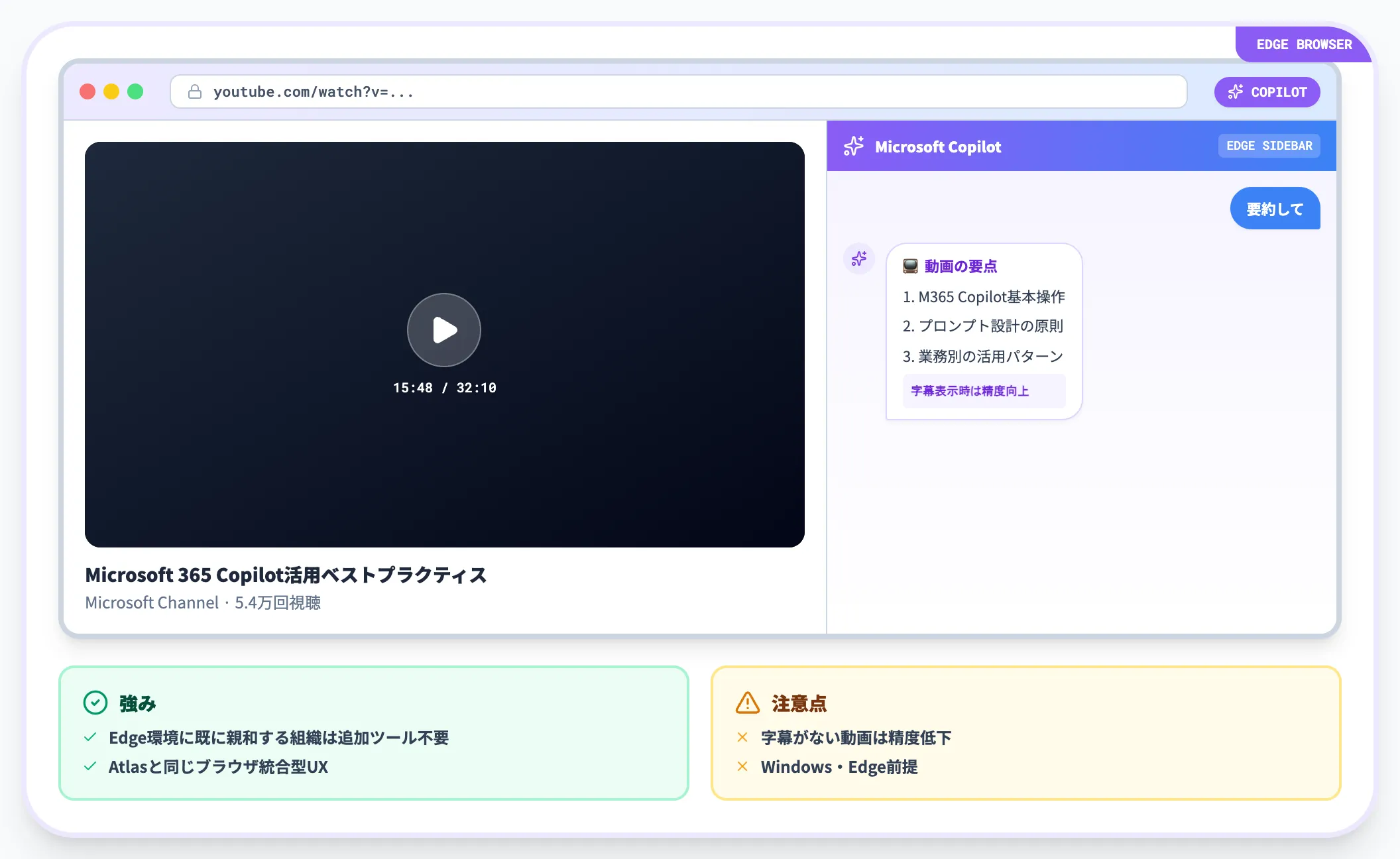Click the video timestamp 15:48 / 32:10
The height and width of the screenshot is (859, 1400).
444,388
